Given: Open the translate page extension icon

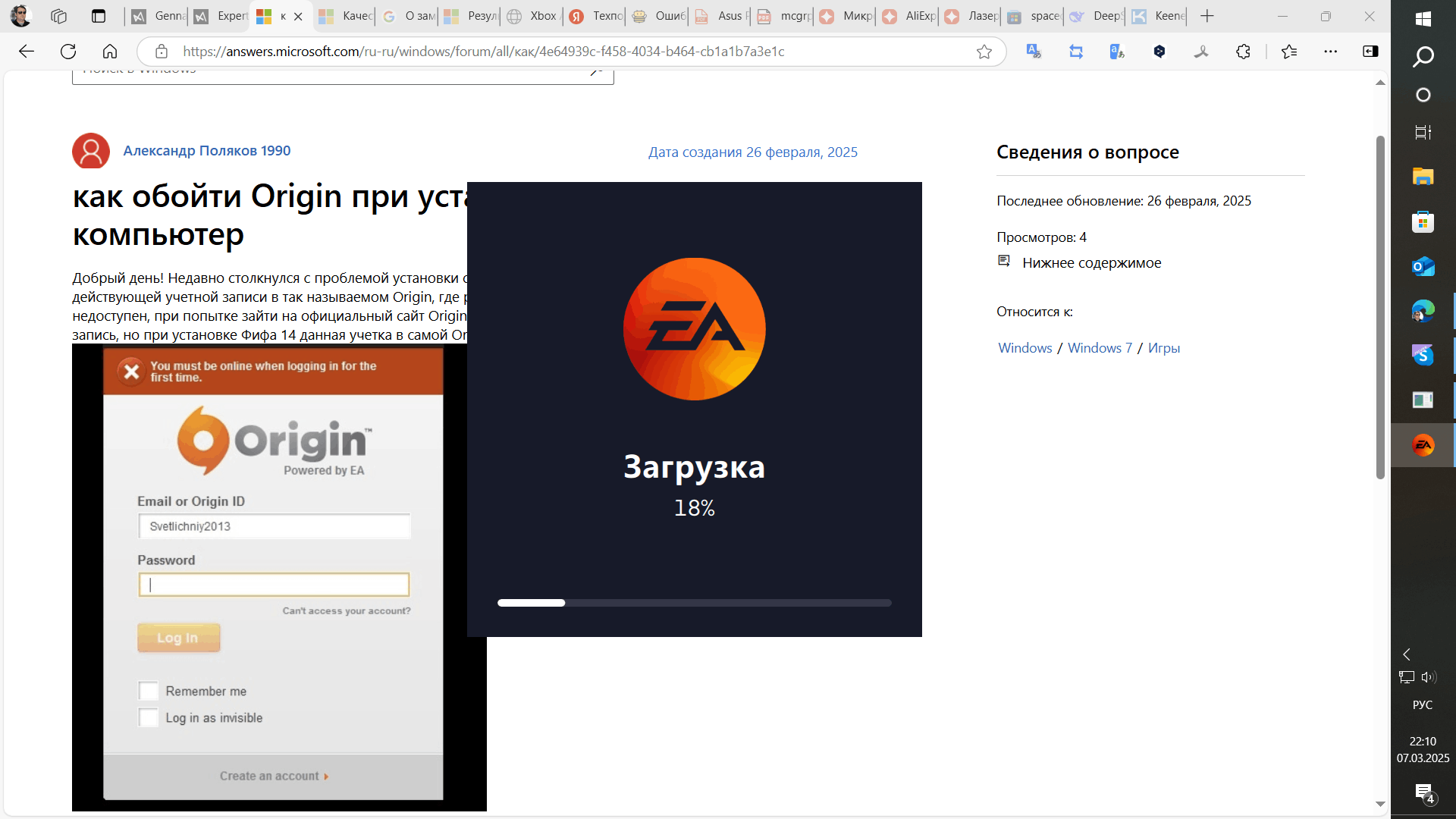Looking at the screenshot, I should 1034,52.
